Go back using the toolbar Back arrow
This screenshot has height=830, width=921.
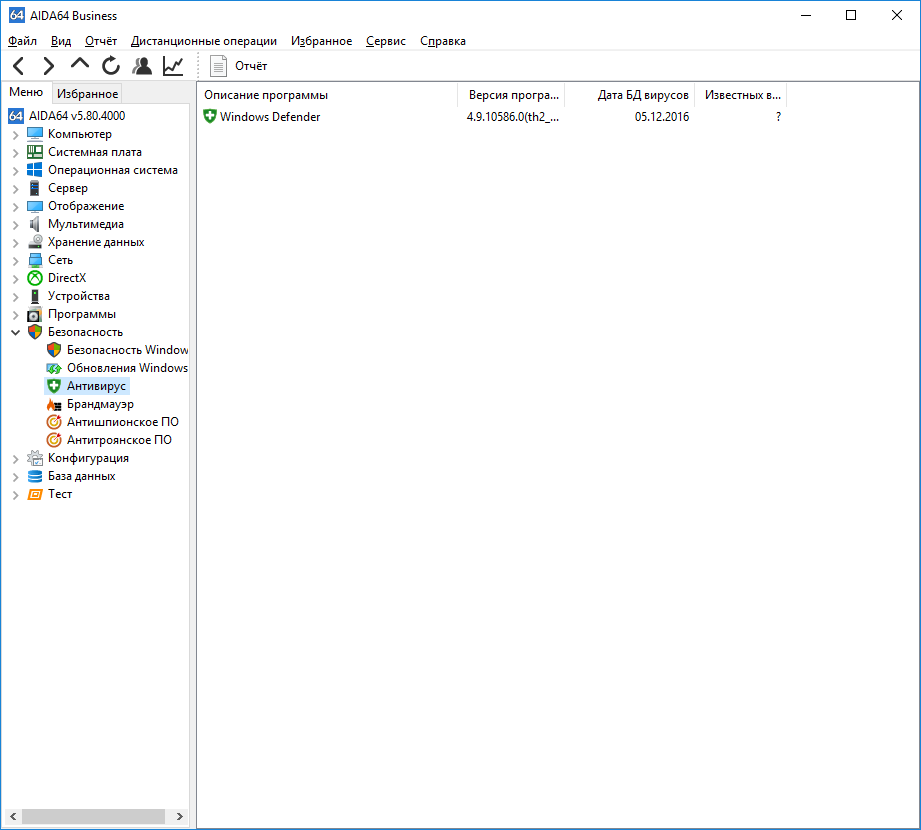coord(19,66)
